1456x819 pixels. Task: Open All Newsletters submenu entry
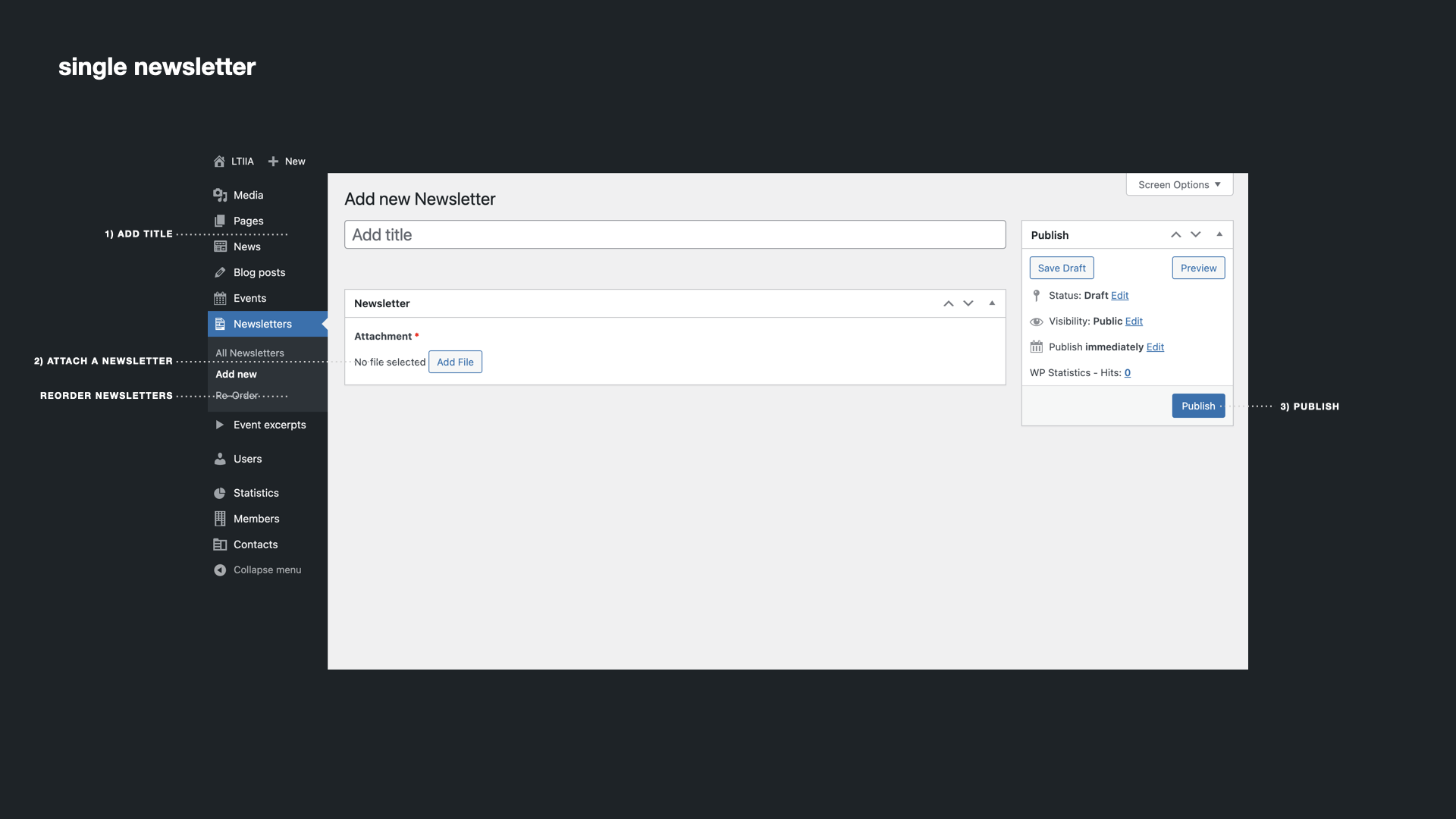point(250,353)
